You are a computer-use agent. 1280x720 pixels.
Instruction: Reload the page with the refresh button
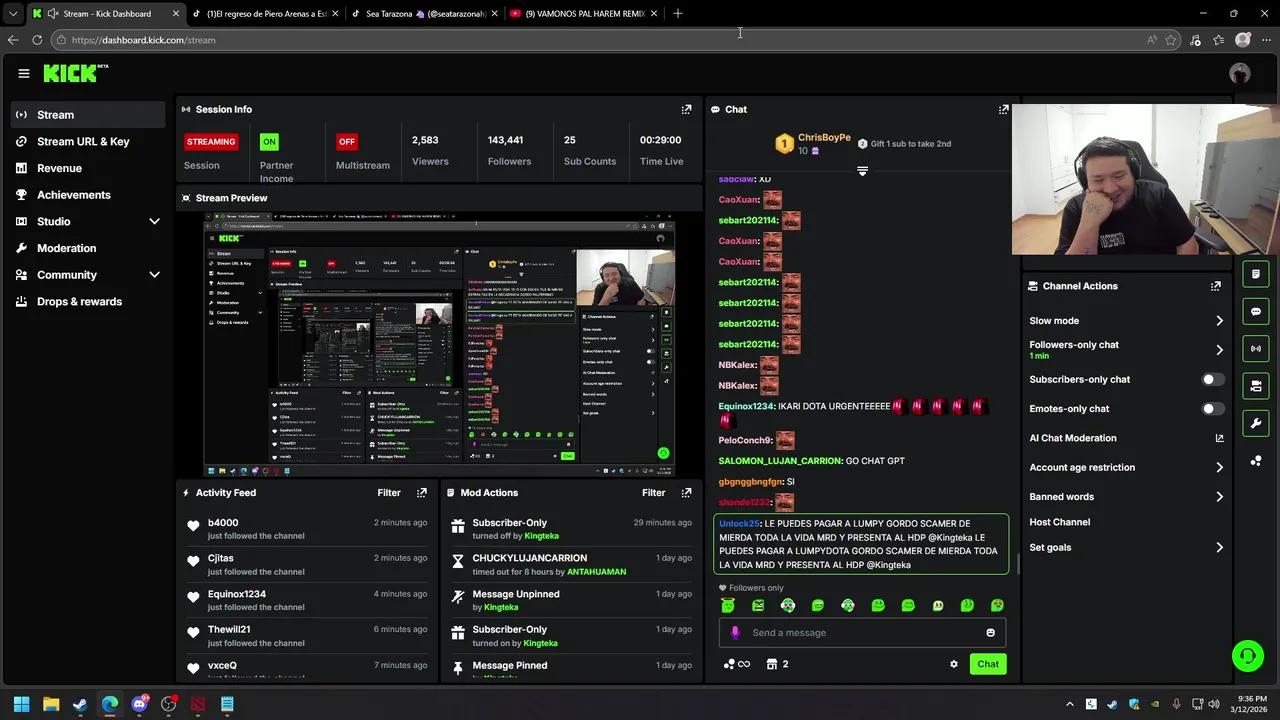coord(37,40)
